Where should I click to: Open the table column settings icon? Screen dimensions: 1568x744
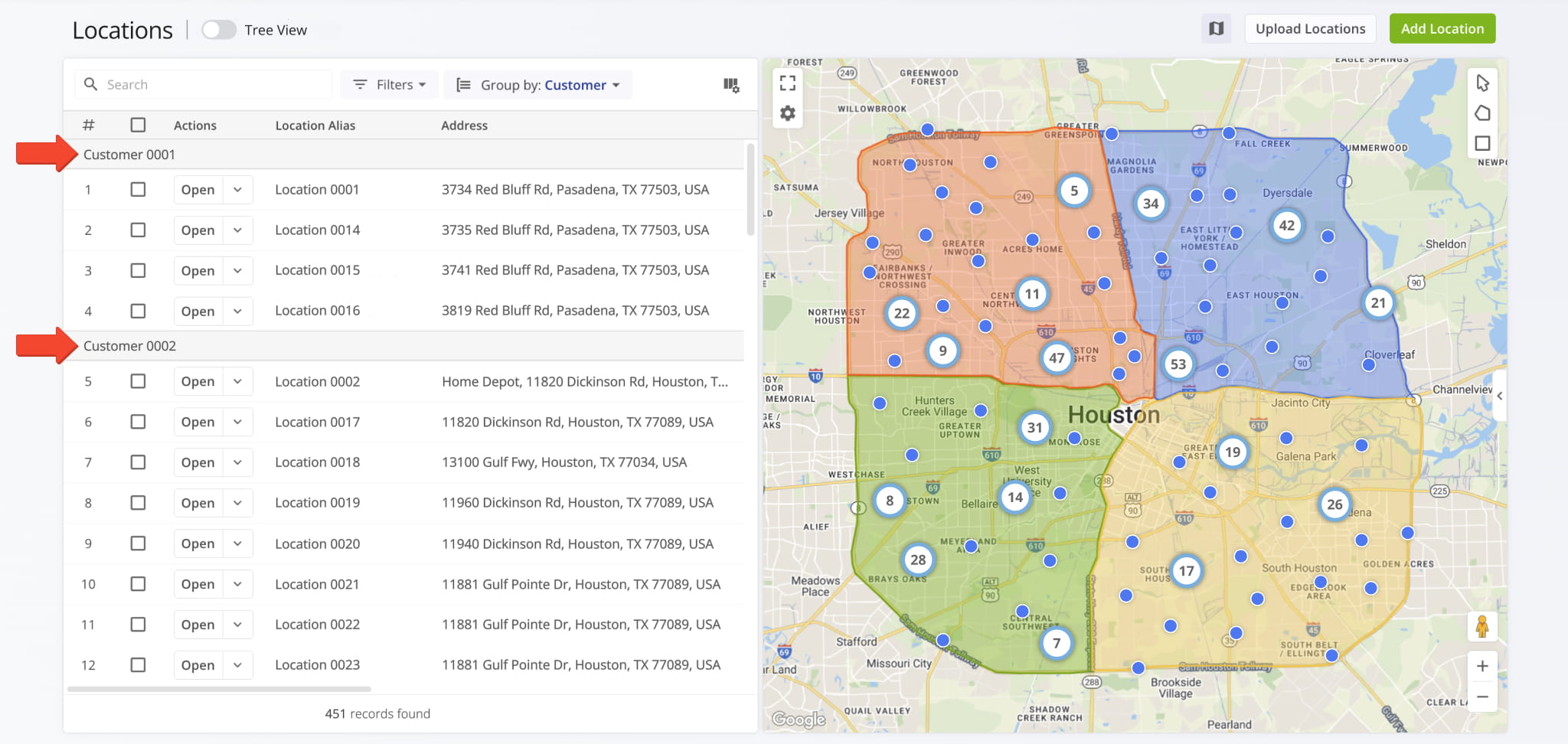[x=731, y=85]
